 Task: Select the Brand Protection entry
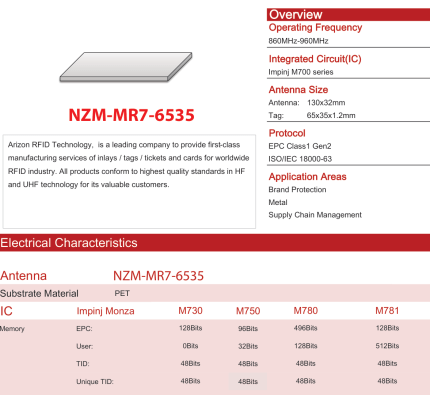pyautogui.click(x=297, y=190)
